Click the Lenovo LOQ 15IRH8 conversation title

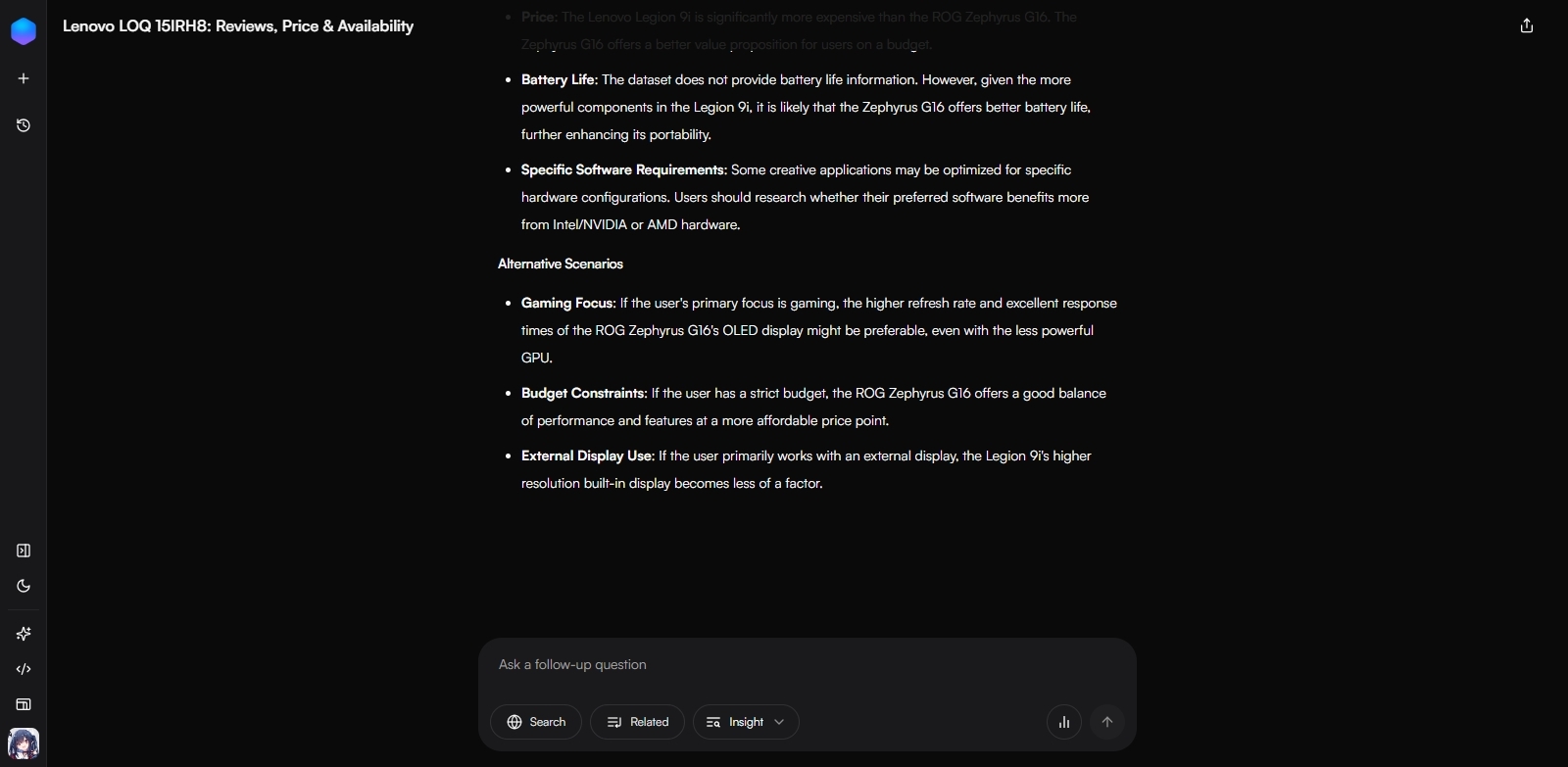click(x=238, y=26)
